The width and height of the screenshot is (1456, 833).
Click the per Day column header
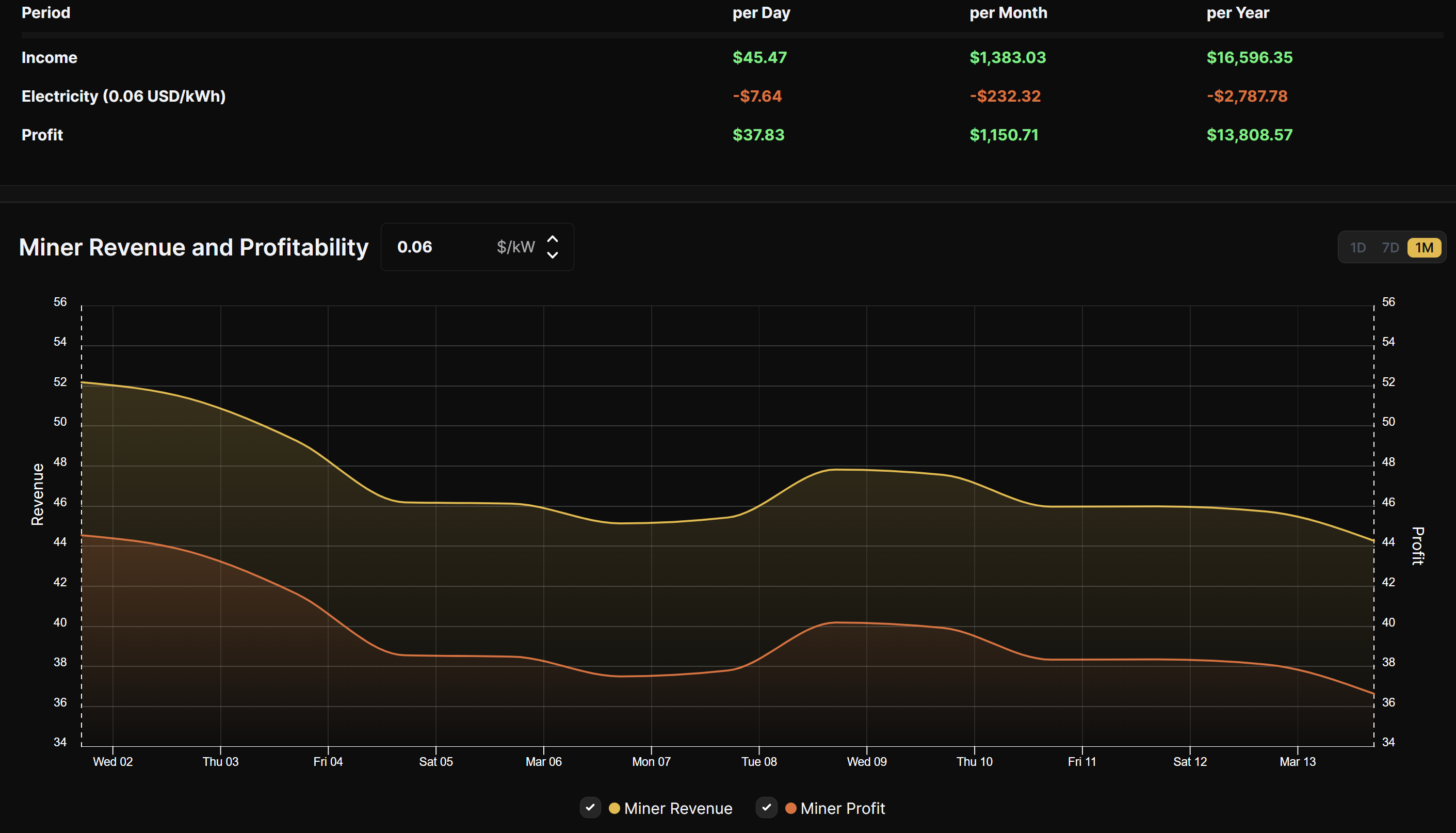[761, 12]
